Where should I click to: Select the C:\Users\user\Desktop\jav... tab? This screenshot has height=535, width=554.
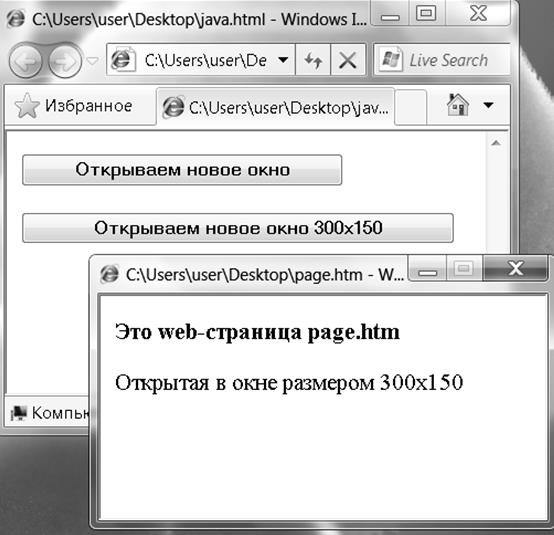[276, 107]
